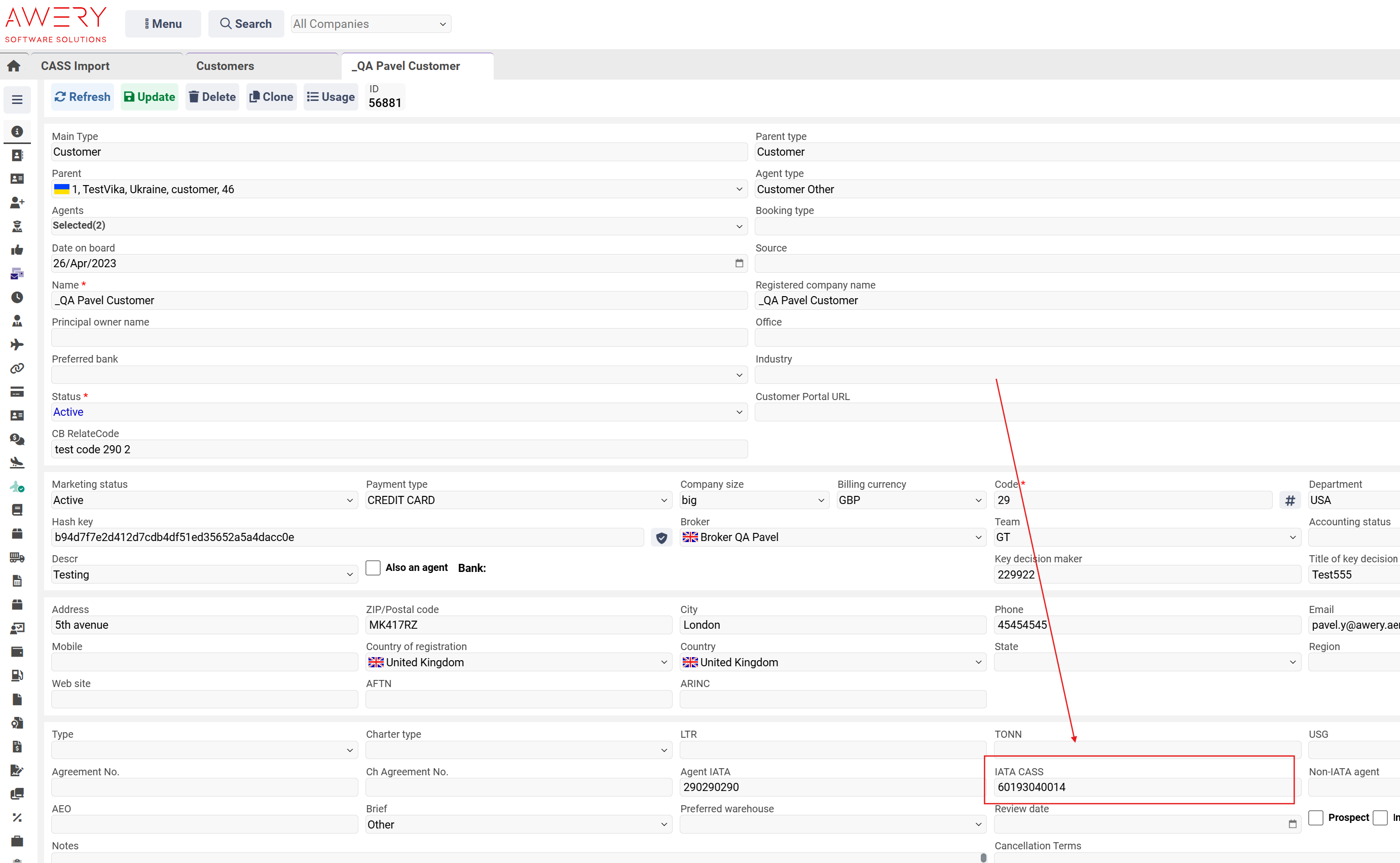Switch to the Customers tab
This screenshot has height=863, width=1400.
click(226, 66)
